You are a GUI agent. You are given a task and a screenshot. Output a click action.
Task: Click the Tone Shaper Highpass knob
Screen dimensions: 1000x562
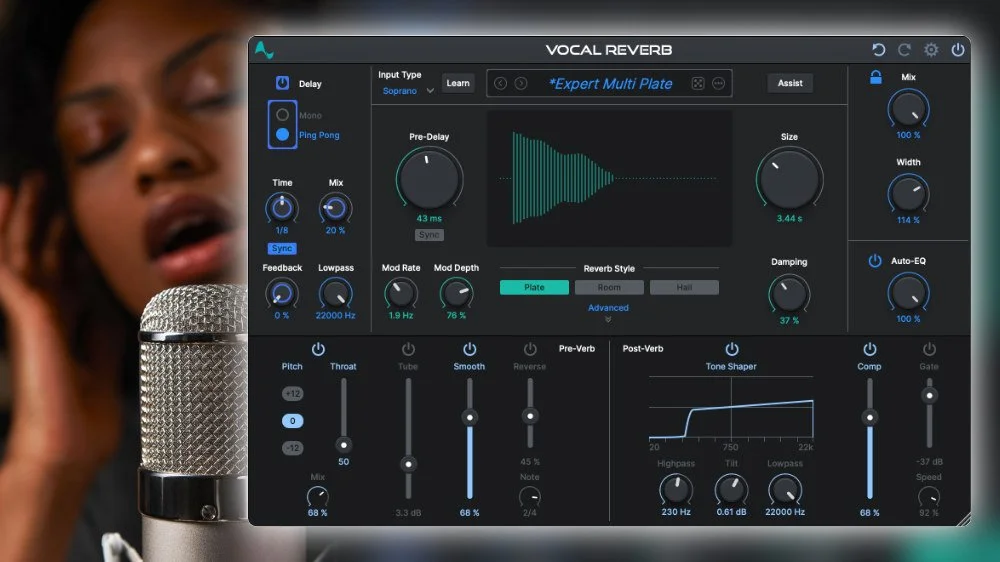675,490
